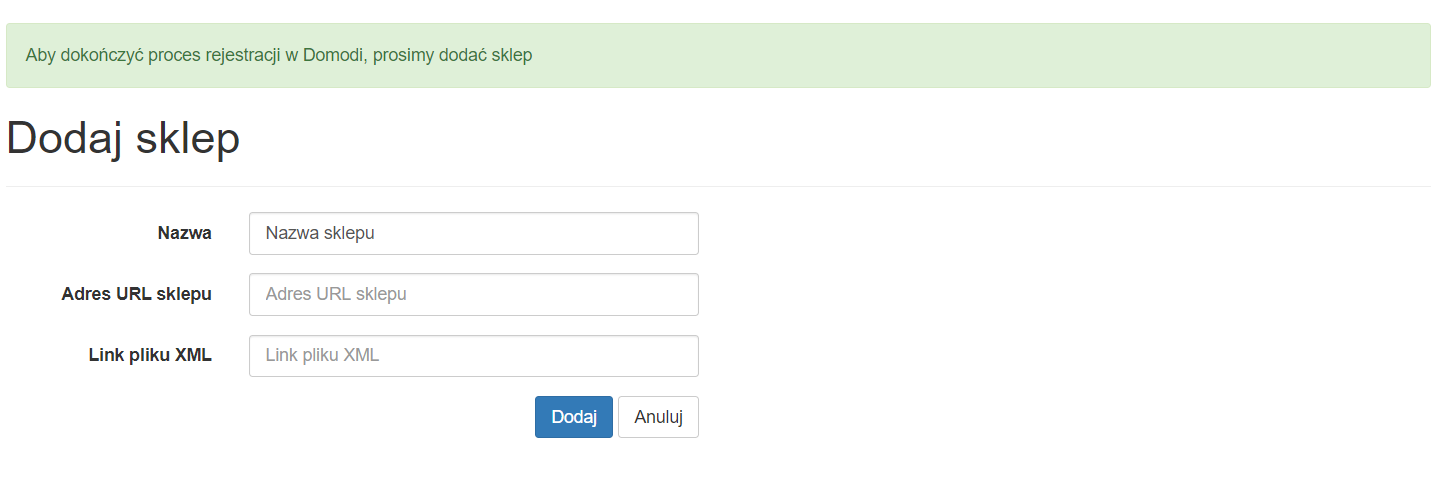Click the Link pliku XML input field
Screen dimensions: 1444x495
pos(473,356)
